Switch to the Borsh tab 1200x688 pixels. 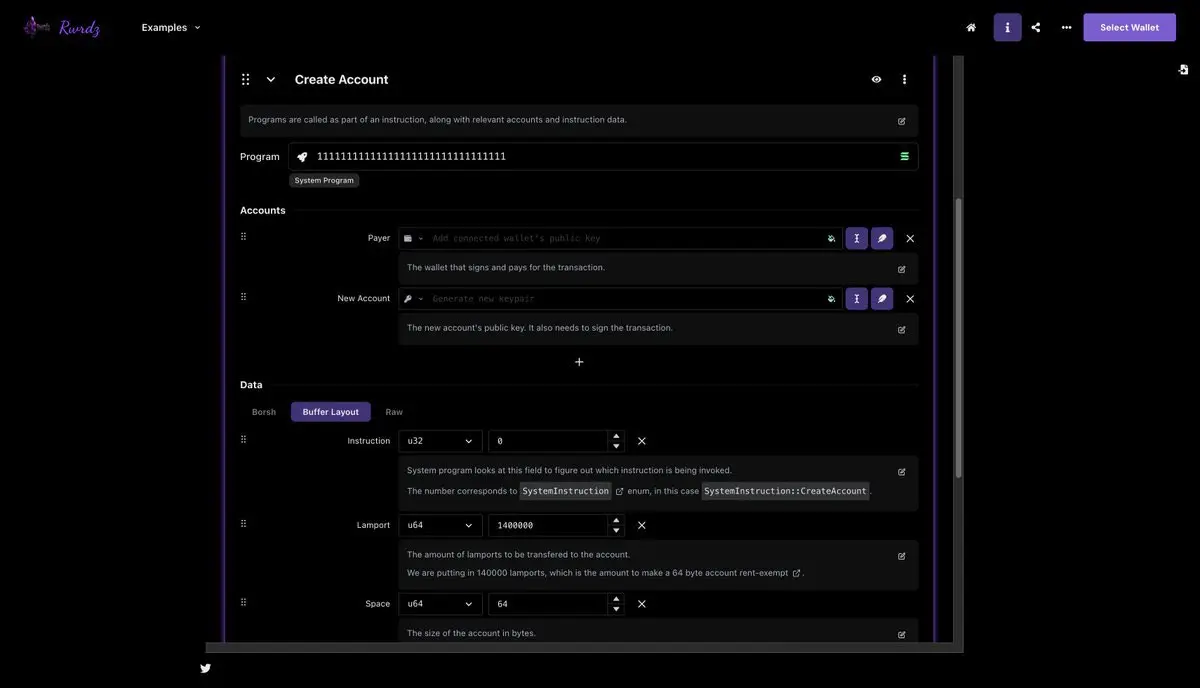(264, 412)
